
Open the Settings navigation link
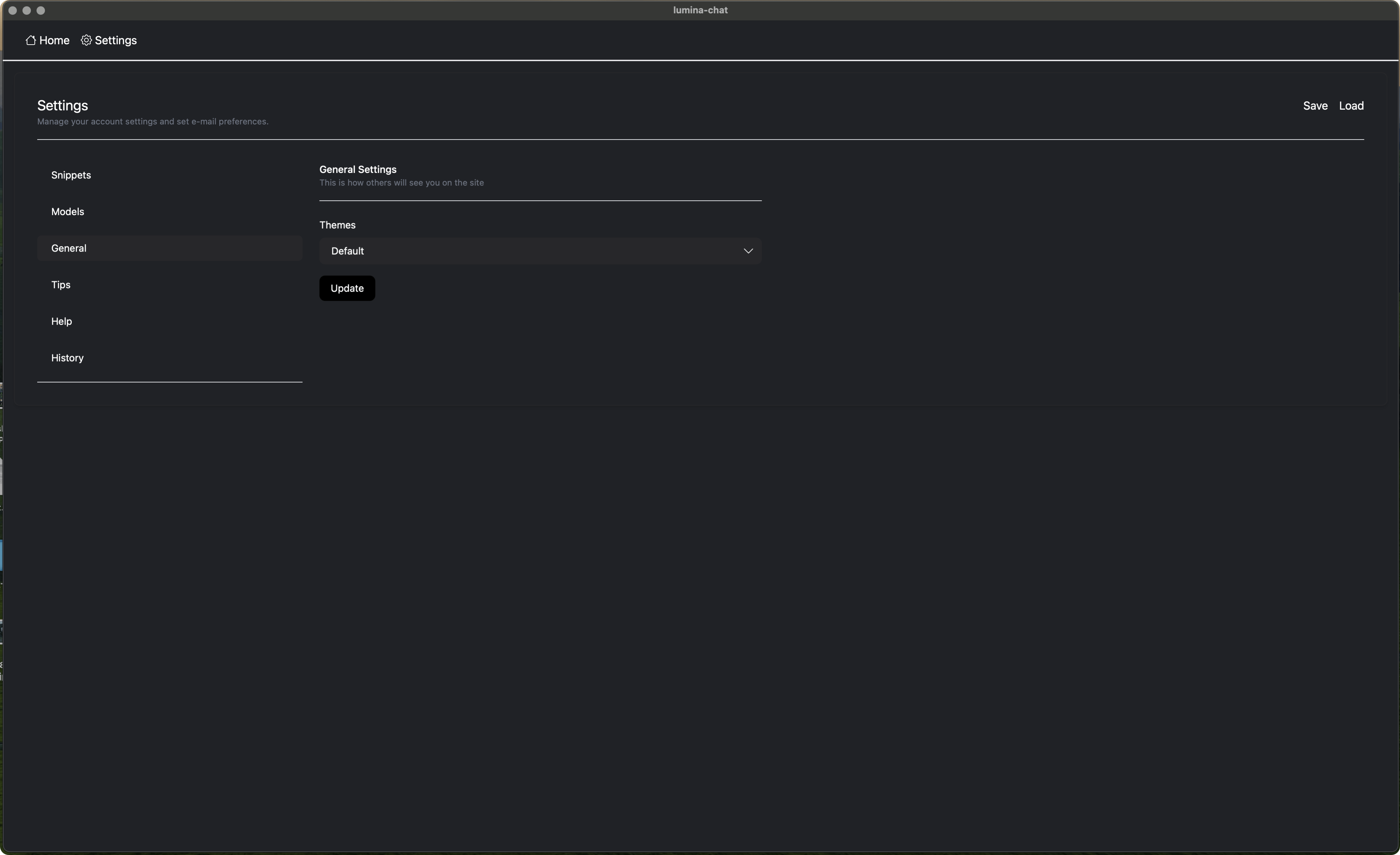click(109, 40)
